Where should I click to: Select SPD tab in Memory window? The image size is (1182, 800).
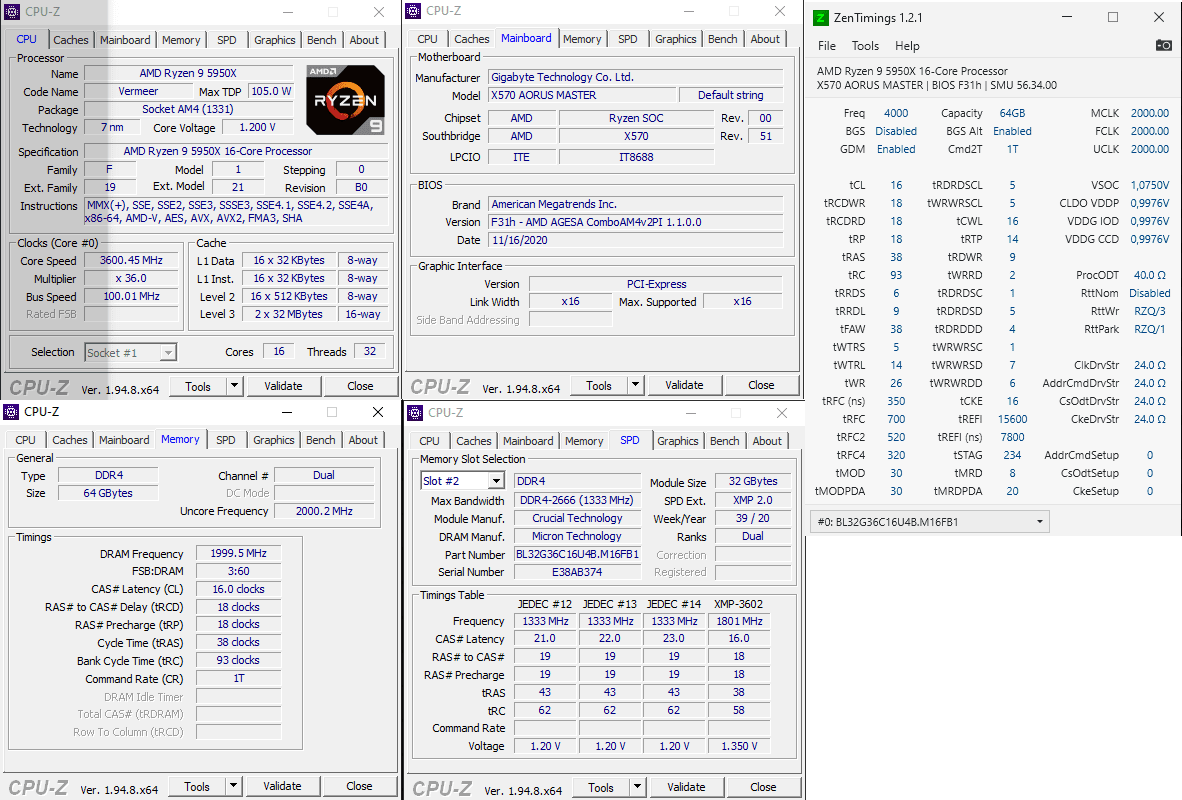pos(225,440)
